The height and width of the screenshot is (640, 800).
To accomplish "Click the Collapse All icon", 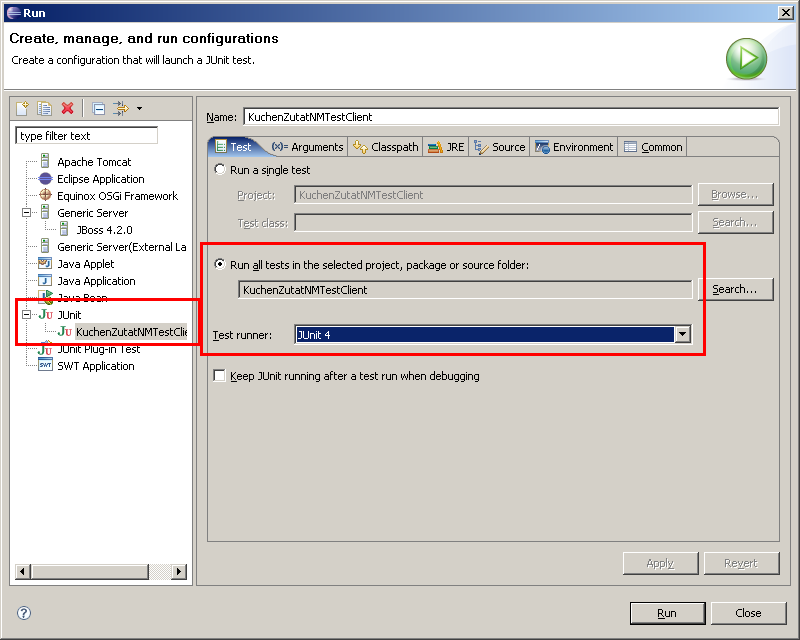I will point(98,108).
